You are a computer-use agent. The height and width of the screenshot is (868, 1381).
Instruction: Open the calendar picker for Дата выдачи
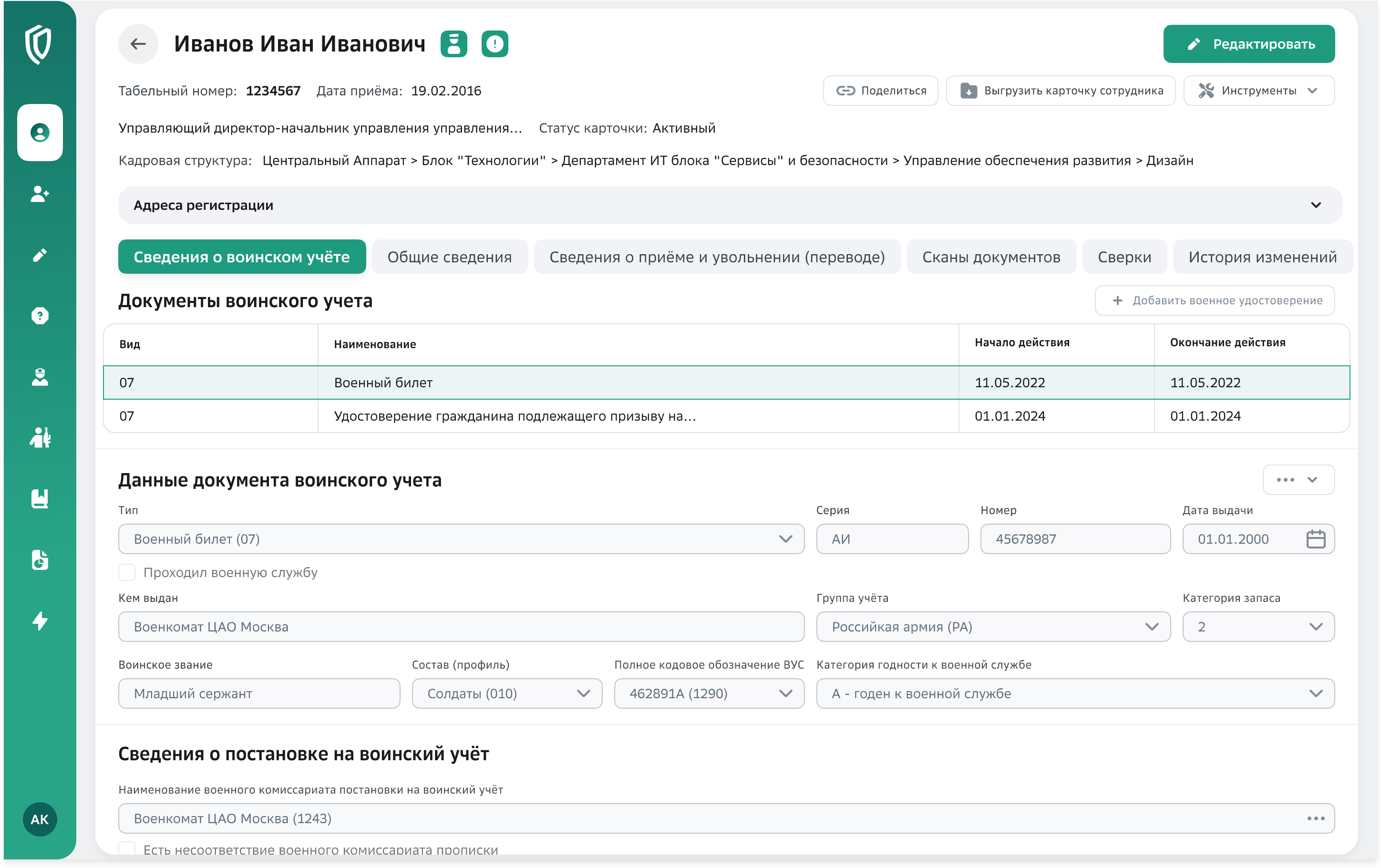click(1316, 539)
